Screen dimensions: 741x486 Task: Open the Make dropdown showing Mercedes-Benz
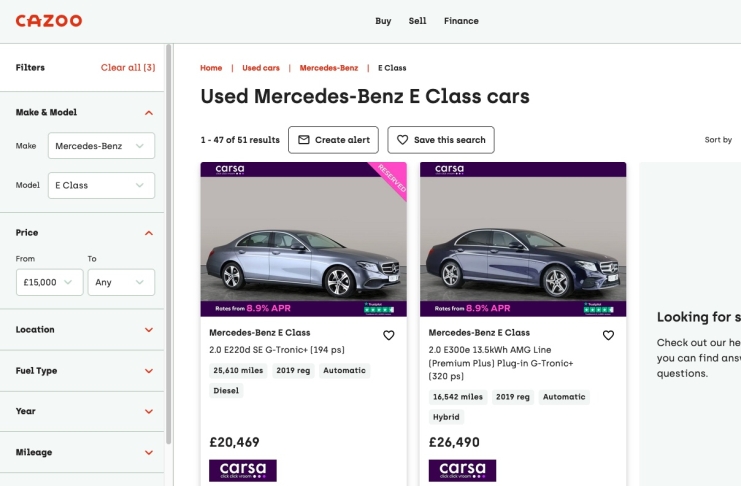(x=101, y=146)
